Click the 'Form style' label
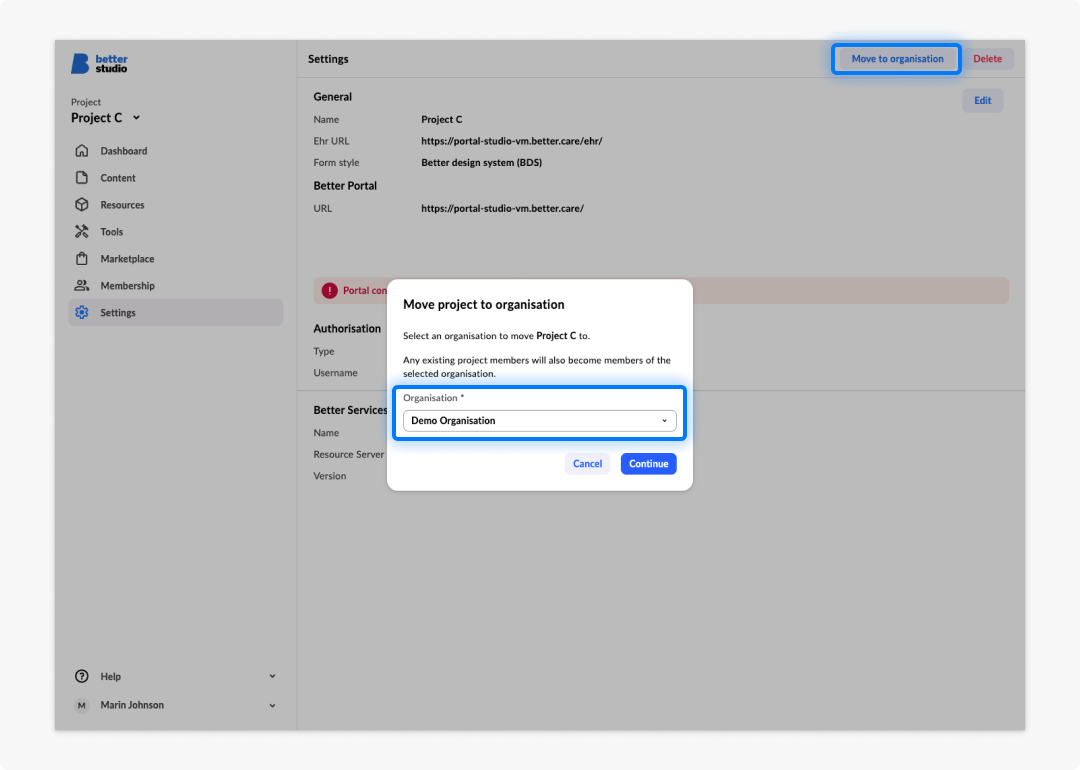The image size is (1080, 770). pyautogui.click(x=336, y=163)
